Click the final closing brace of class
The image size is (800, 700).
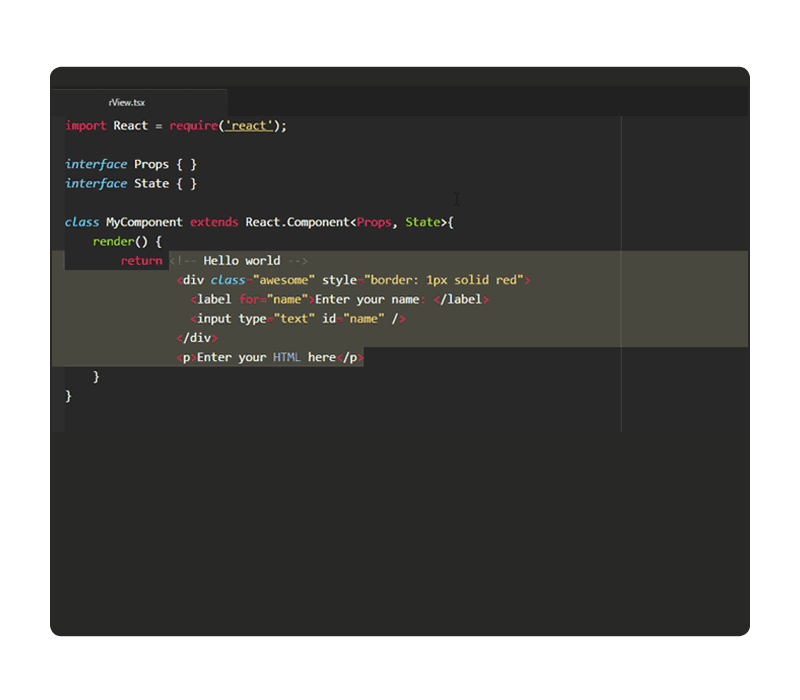click(68, 396)
